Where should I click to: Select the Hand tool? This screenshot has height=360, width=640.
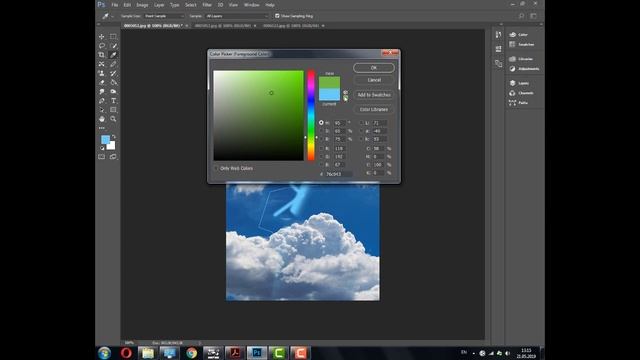tap(102, 119)
